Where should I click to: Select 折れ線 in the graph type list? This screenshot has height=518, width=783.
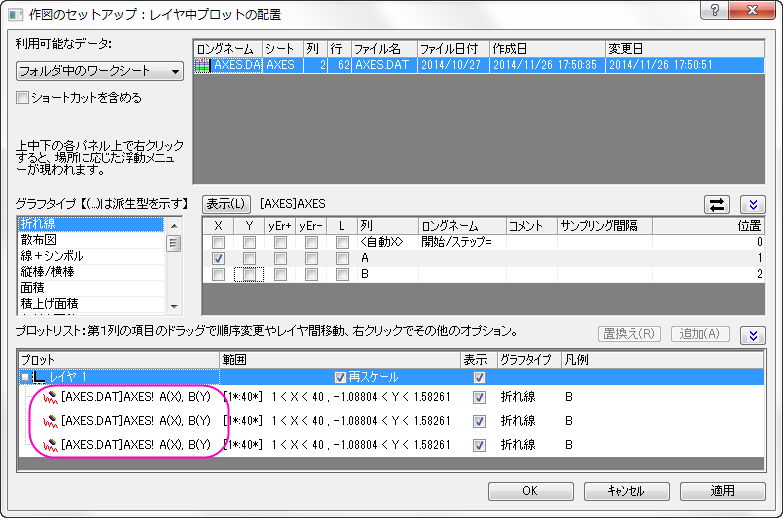coord(91,224)
